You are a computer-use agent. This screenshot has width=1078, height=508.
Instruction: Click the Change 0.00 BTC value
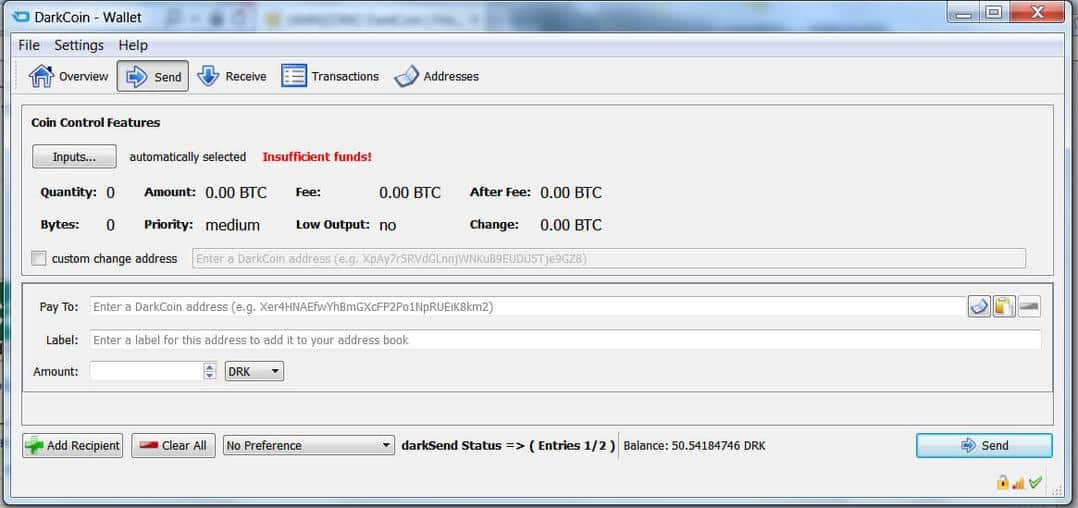[x=571, y=225]
